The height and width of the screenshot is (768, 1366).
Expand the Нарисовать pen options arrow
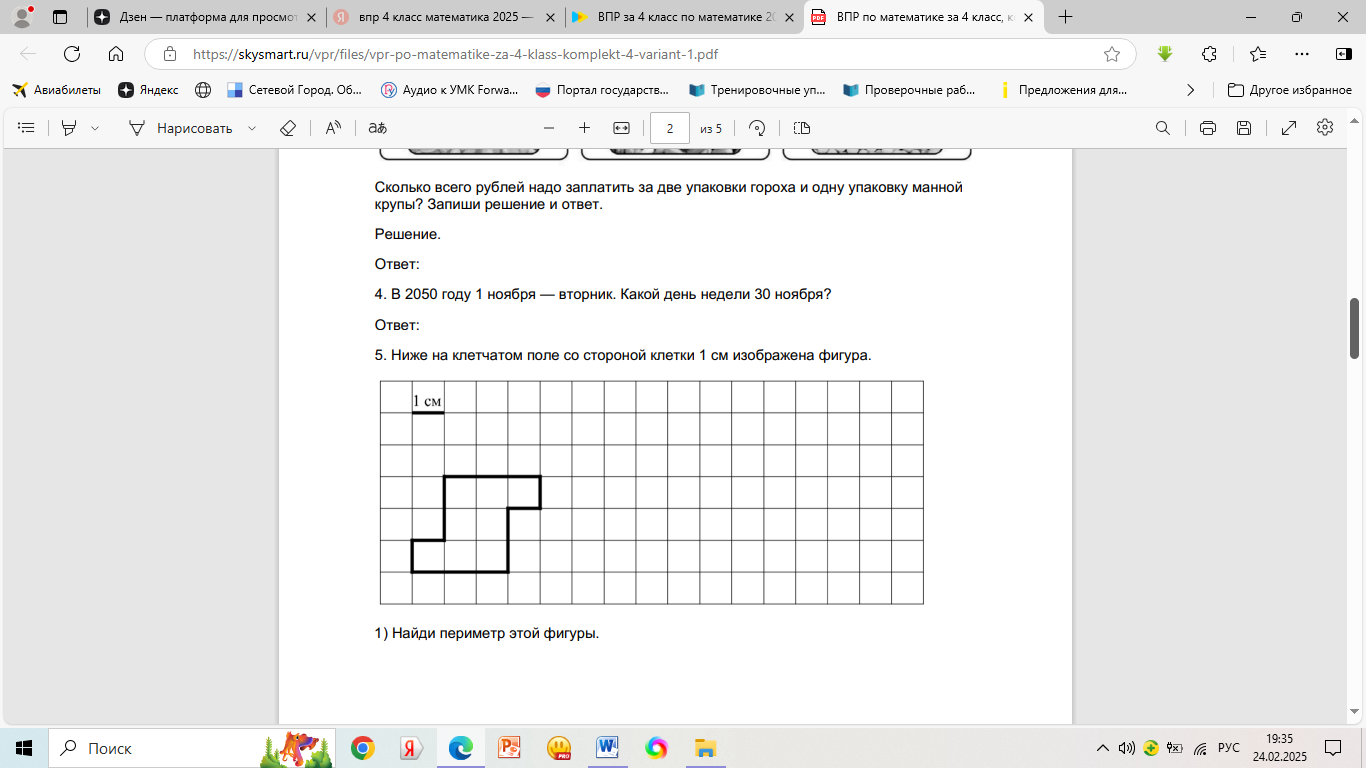[252, 128]
